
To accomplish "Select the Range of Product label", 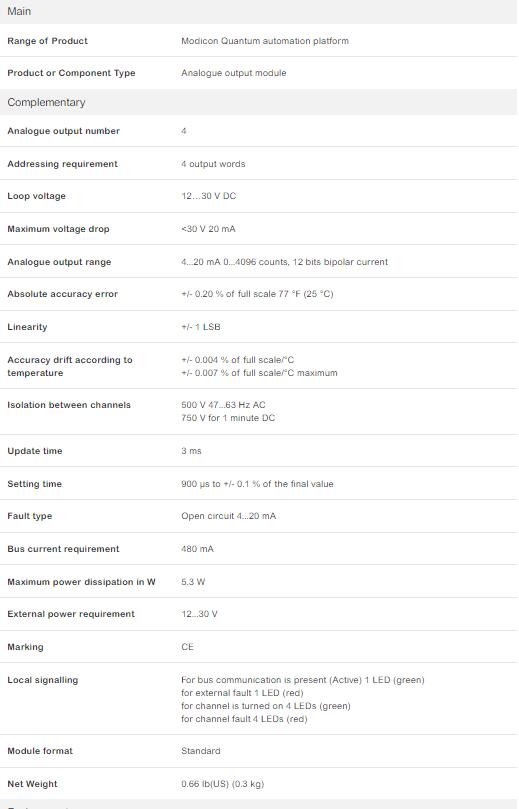I will (x=47, y=41).
